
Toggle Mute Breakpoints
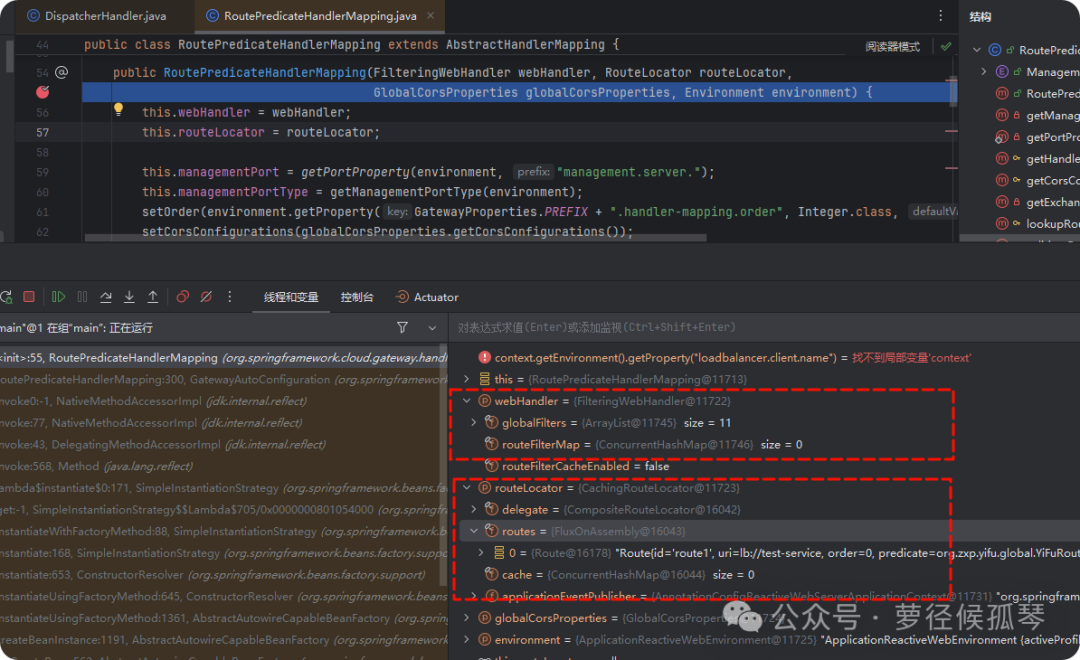click(206, 297)
